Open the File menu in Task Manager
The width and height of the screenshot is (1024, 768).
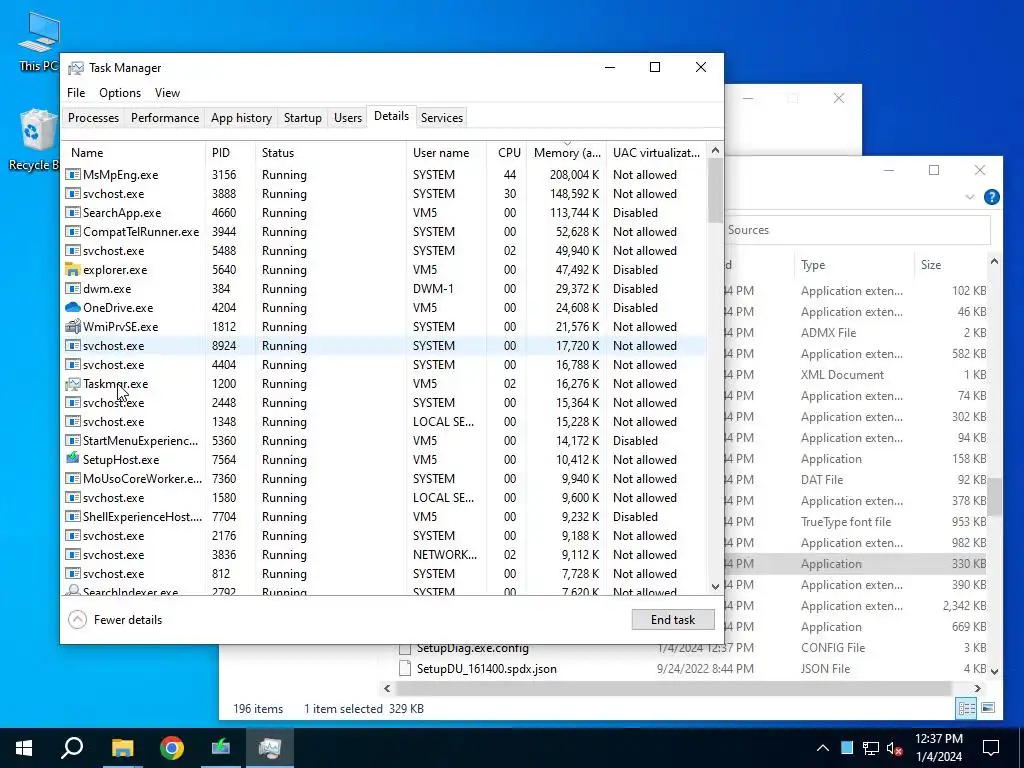(x=76, y=93)
